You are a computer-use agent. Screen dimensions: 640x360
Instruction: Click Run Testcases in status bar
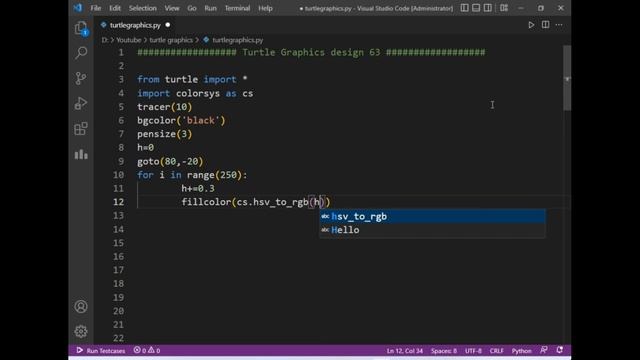pos(101,351)
